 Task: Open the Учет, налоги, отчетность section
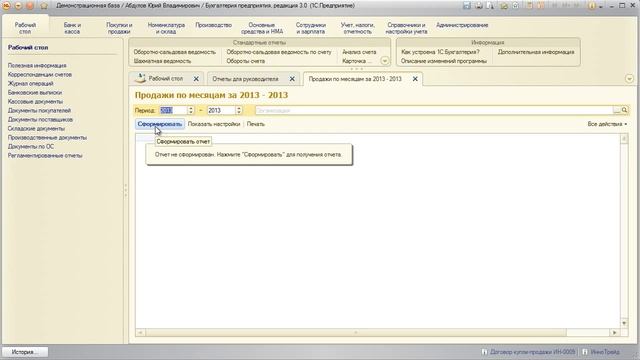point(358,28)
